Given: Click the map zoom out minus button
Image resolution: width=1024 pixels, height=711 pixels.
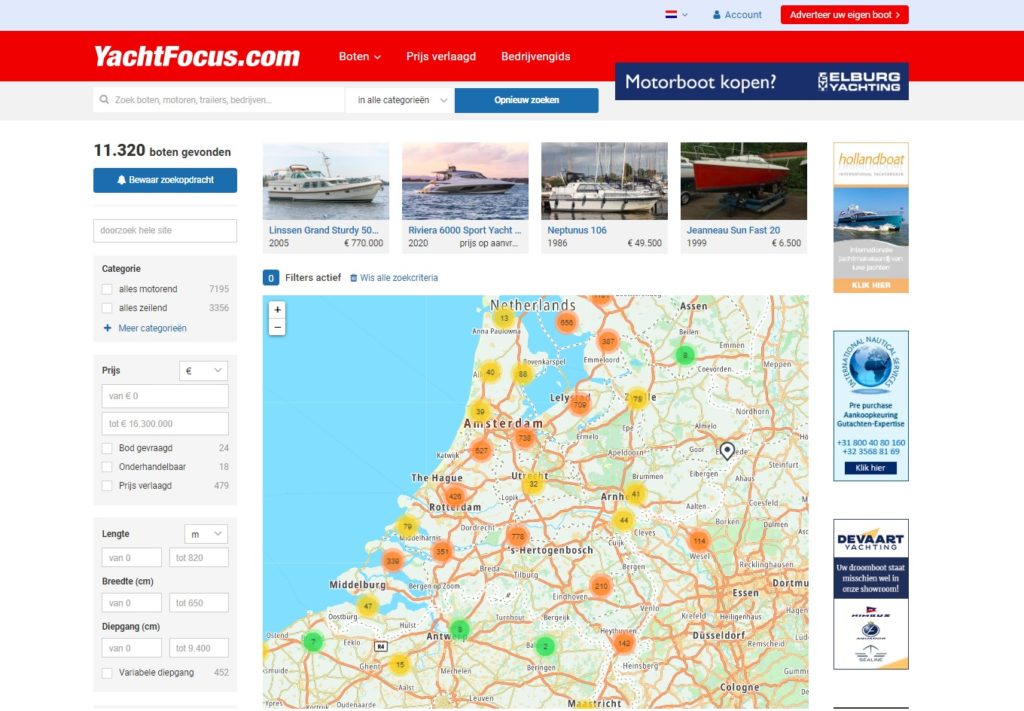Looking at the screenshot, I should (277, 327).
